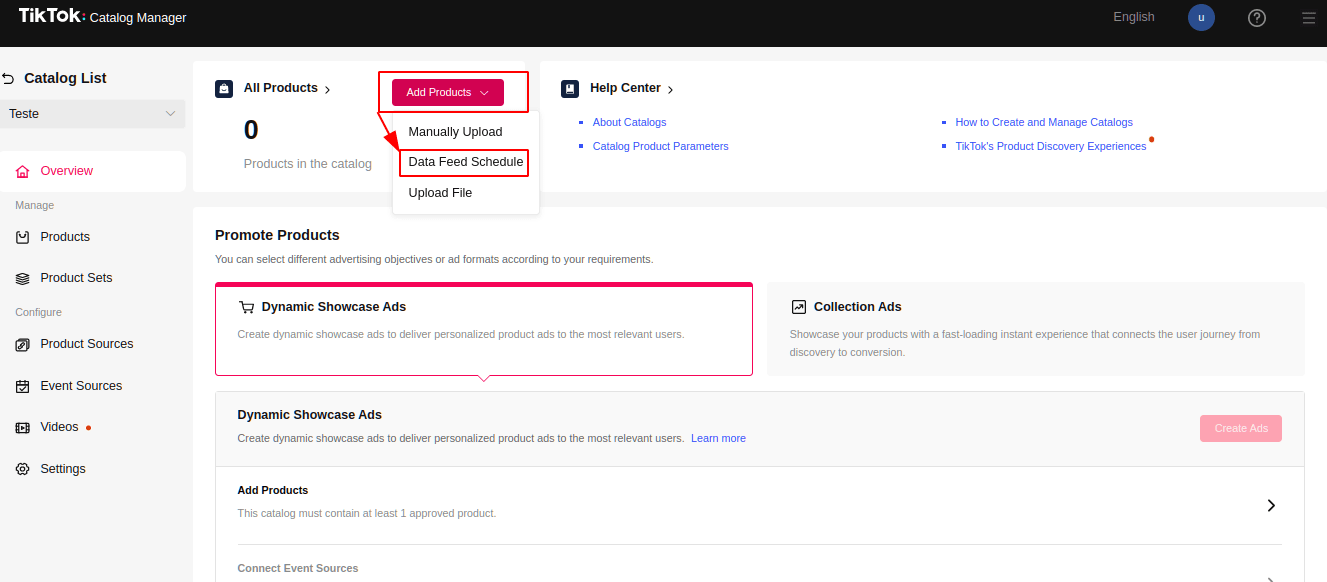The height and width of the screenshot is (582, 1327).
Task: Click the Product Sets stack icon
Action: pos(22,278)
